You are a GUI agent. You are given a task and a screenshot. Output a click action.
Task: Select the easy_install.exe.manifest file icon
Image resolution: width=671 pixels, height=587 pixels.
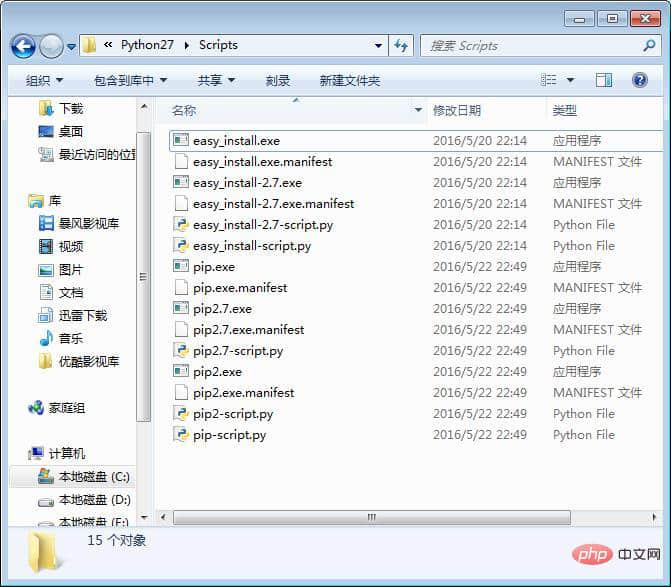[x=181, y=161]
